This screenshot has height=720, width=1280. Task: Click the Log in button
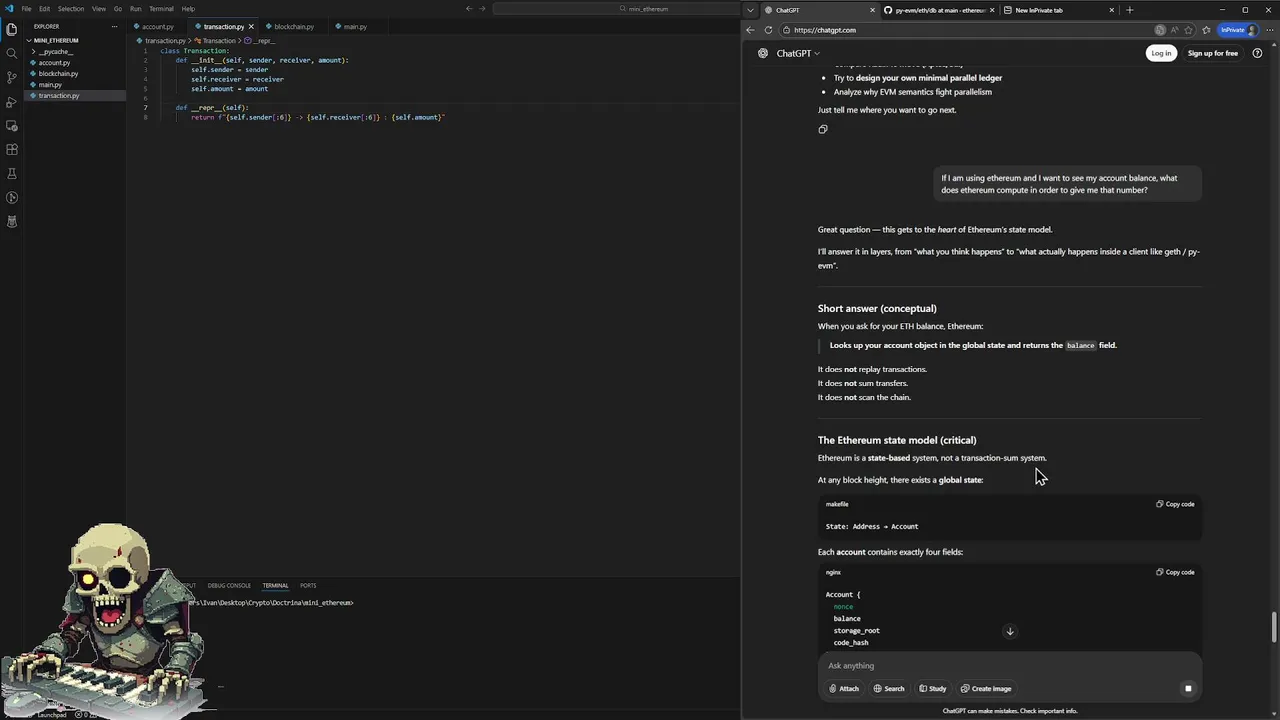pos(1161,53)
